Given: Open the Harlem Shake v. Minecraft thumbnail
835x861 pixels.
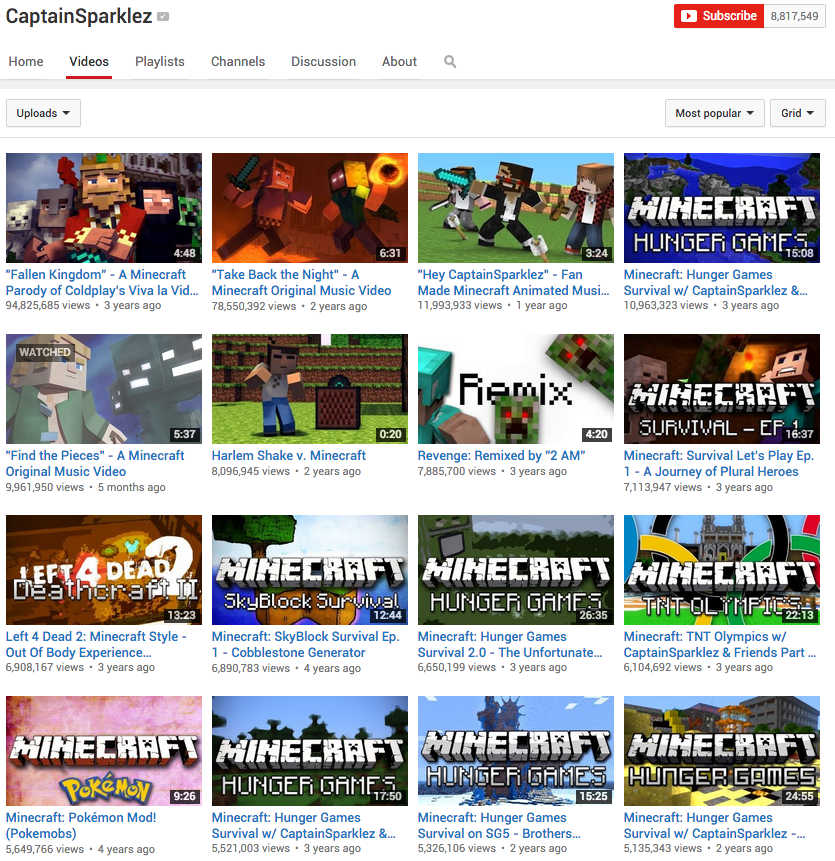Looking at the screenshot, I should (310, 389).
